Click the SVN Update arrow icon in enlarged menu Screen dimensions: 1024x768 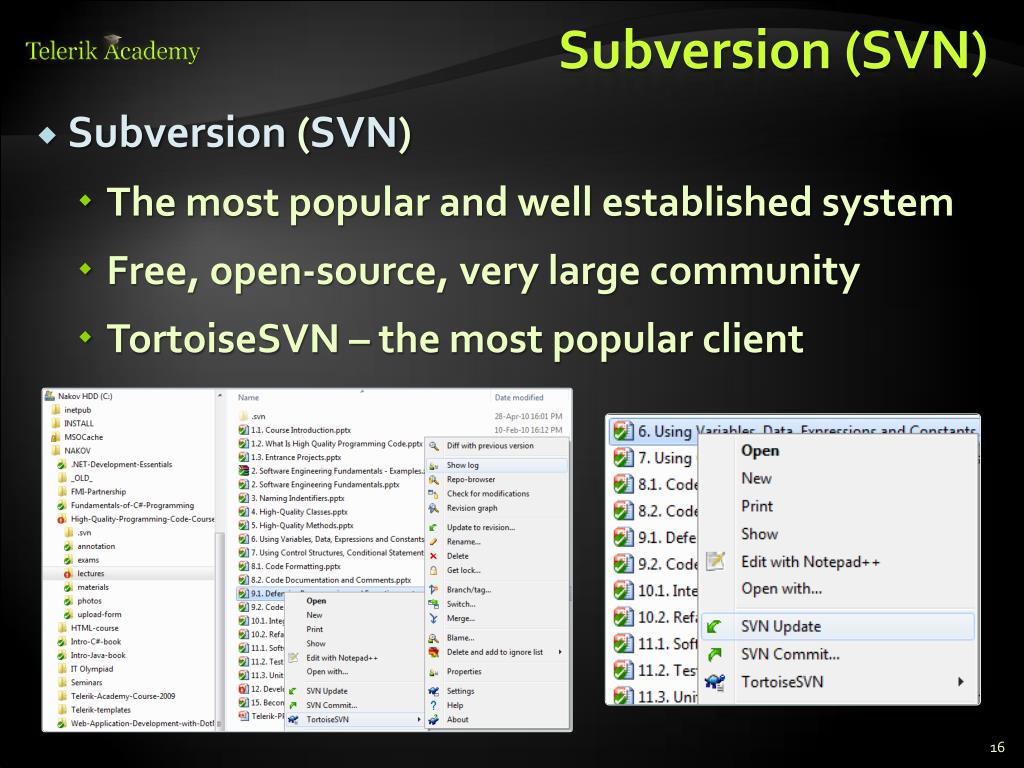[715, 627]
